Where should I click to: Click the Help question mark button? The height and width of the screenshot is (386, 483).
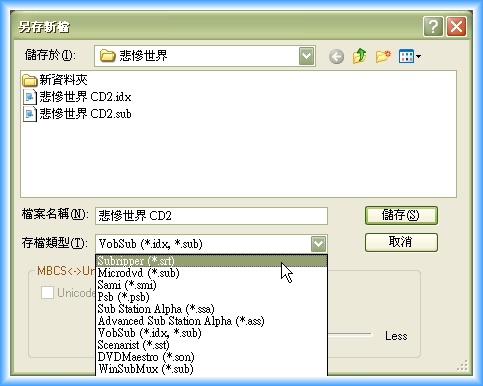click(433, 27)
